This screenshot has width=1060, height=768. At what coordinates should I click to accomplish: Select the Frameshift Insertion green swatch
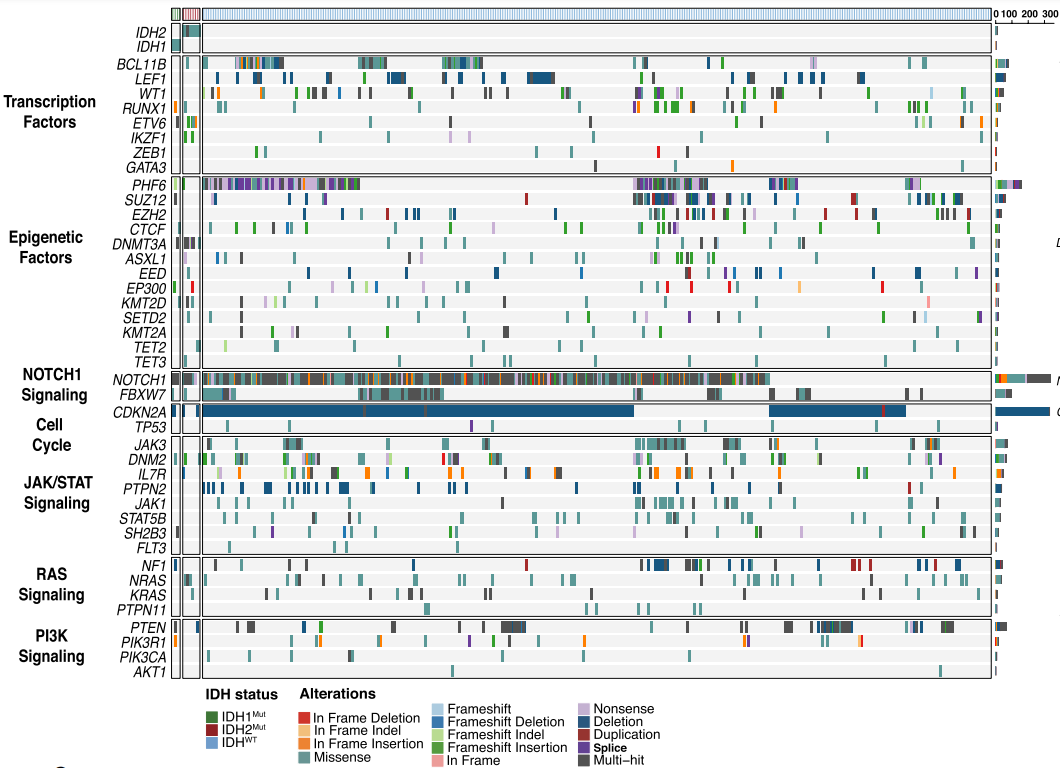pyautogui.click(x=438, y=747)
